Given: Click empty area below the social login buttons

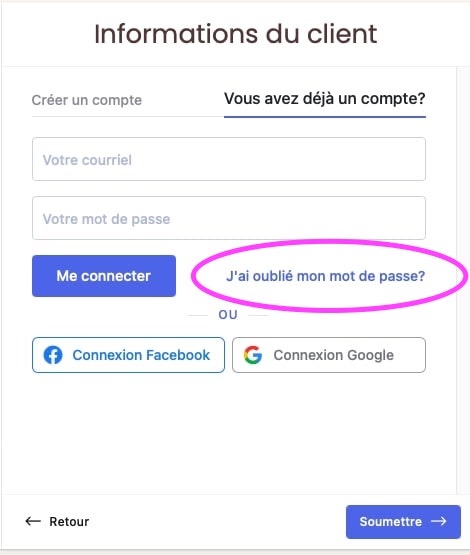Looking at the screenshot, I should [x=229, y=432].
